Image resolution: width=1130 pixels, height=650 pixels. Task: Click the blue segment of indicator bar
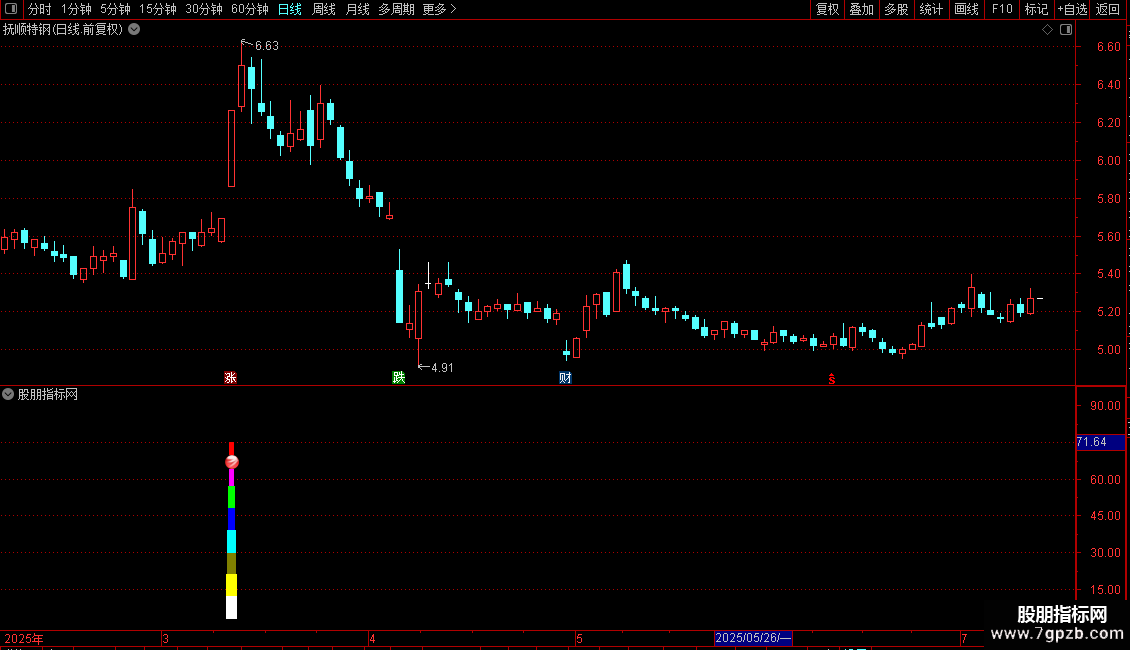(231, 519)
